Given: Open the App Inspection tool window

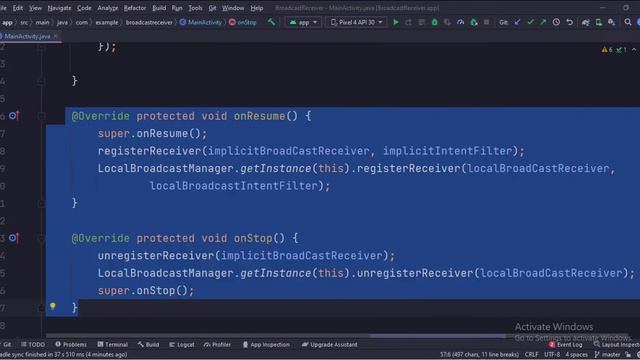Looking at the screenshot, I should 266,344.
